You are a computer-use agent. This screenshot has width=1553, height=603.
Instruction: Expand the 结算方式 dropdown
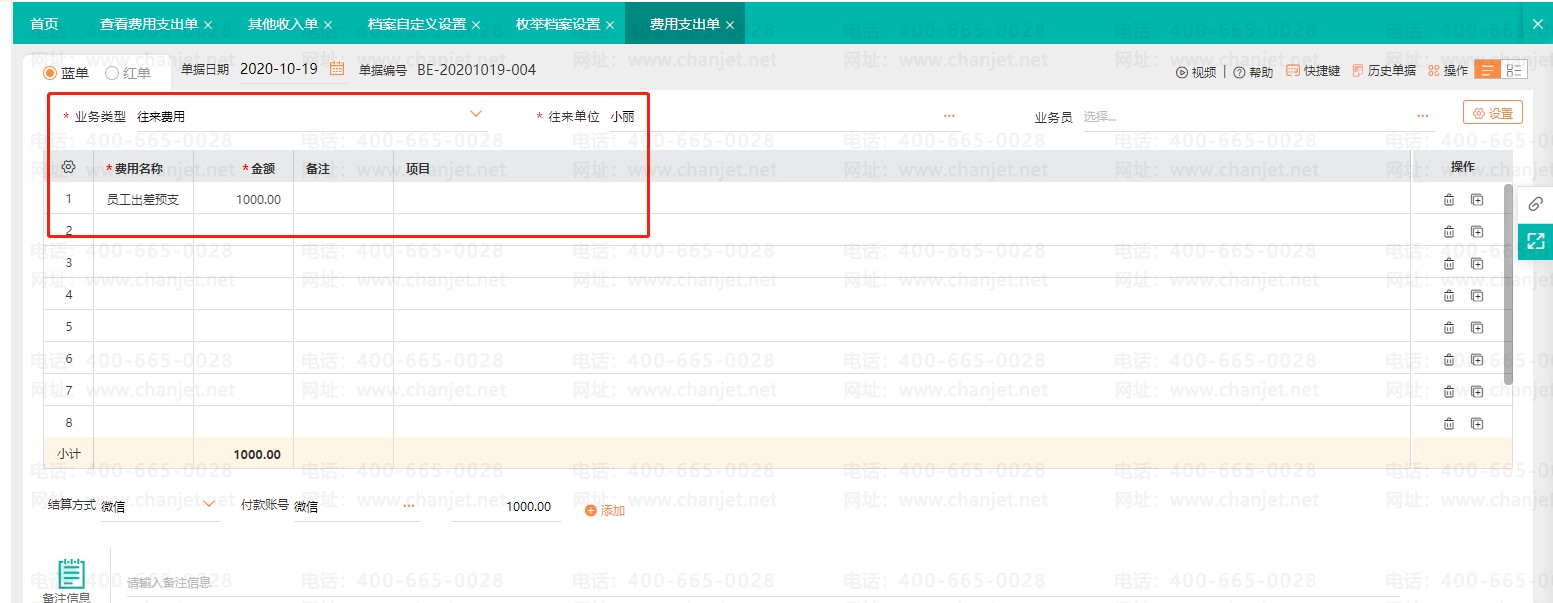click(x=209, y=504)
